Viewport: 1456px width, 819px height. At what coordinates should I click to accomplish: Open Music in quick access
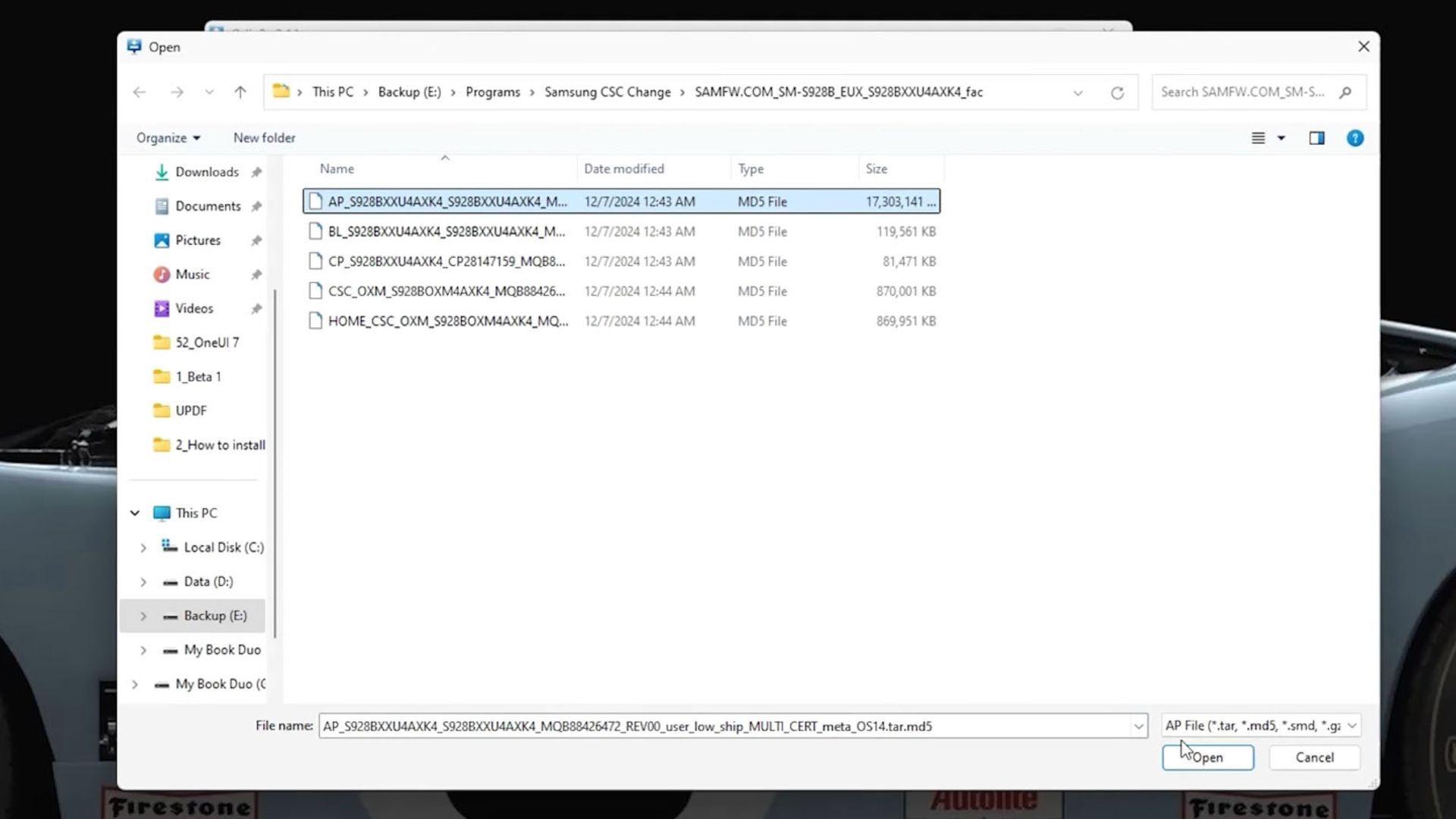click(x=193, y=275)
